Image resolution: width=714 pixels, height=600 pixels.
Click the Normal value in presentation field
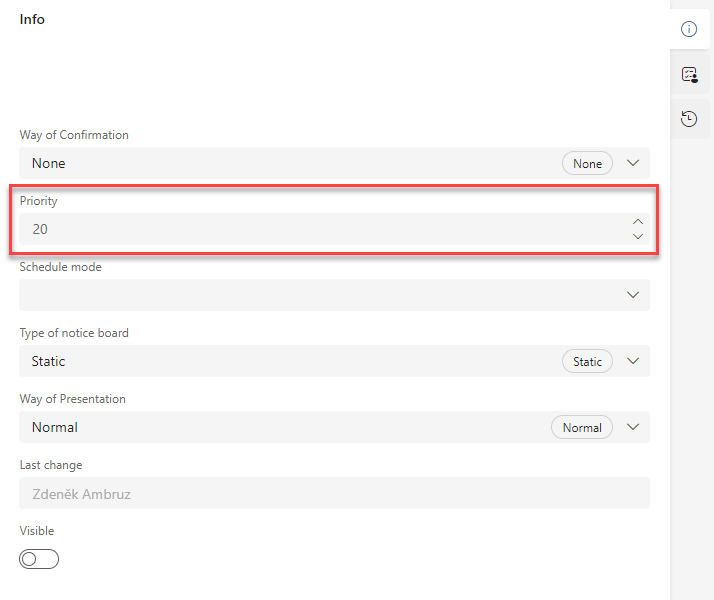[55, 427]
